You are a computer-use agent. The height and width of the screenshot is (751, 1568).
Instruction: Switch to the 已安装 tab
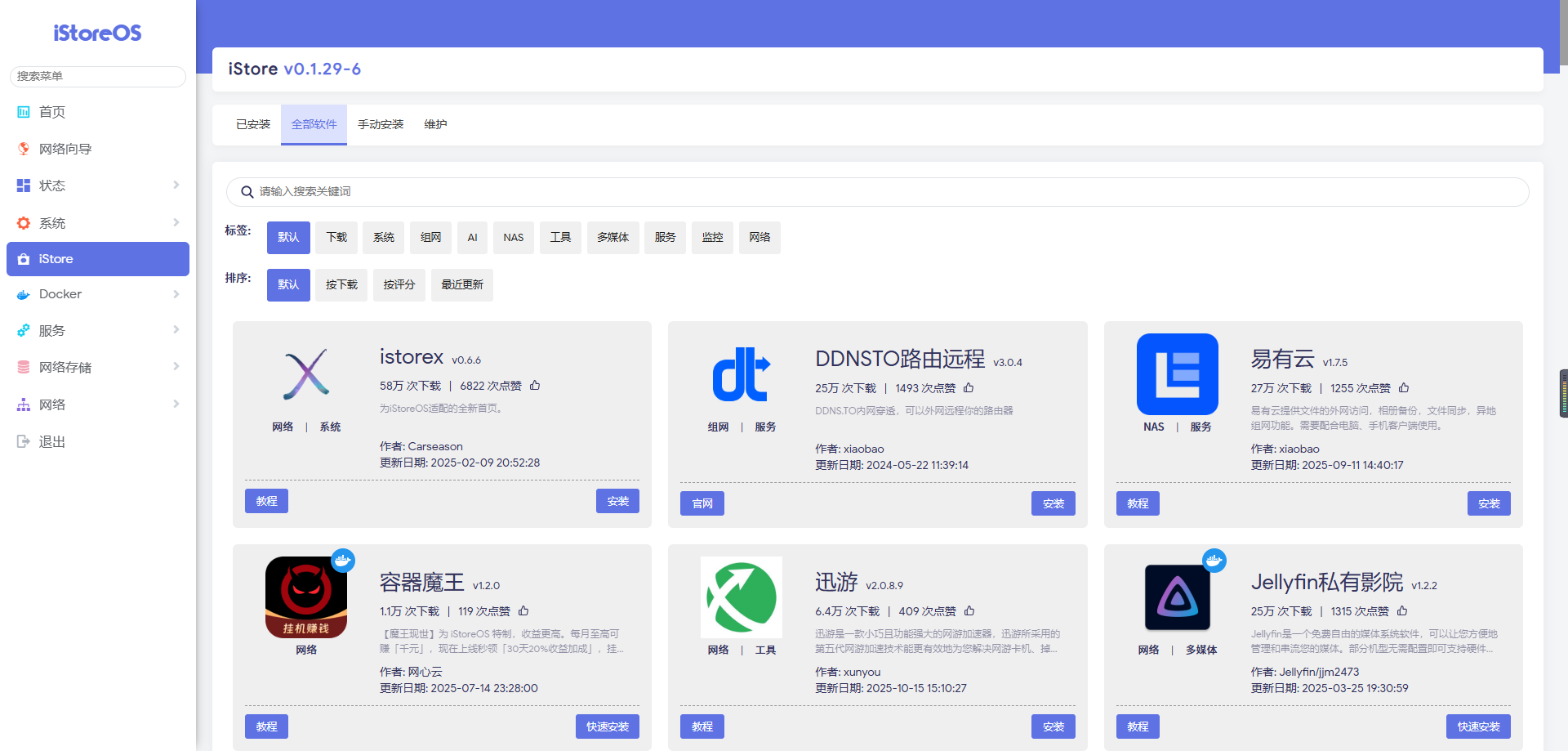[x=253, y=125]
